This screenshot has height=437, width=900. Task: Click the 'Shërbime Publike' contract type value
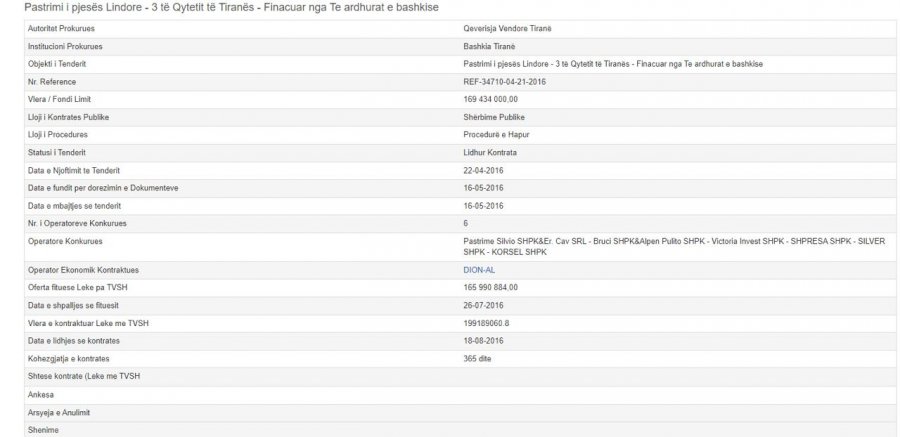coord(480,117)
